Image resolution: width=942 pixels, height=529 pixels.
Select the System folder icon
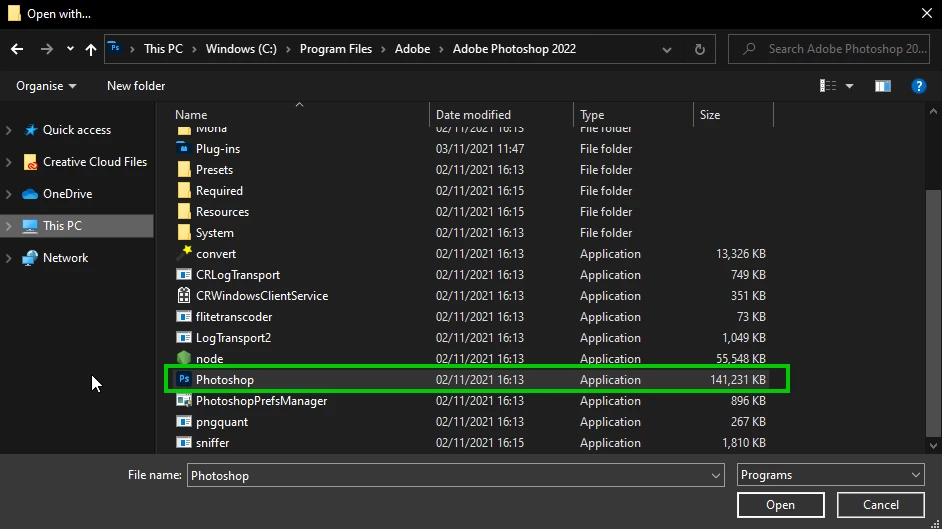pos(184,232)
